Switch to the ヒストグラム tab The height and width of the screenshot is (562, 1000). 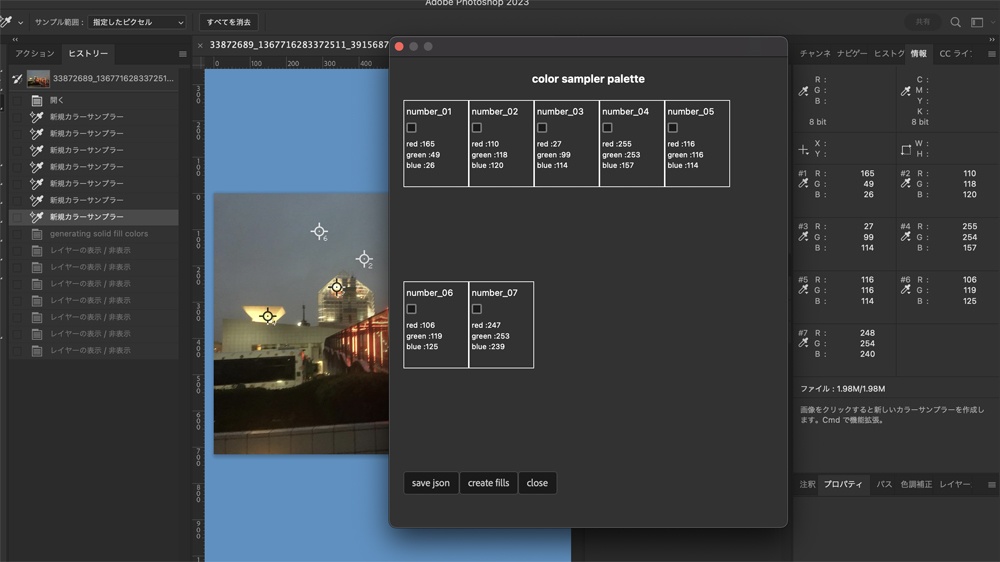coord(889,54)
